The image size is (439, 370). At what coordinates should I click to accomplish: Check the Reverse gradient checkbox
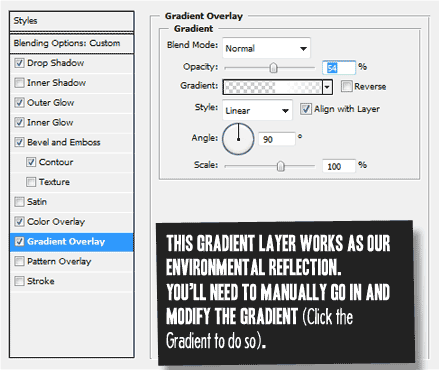346,86
